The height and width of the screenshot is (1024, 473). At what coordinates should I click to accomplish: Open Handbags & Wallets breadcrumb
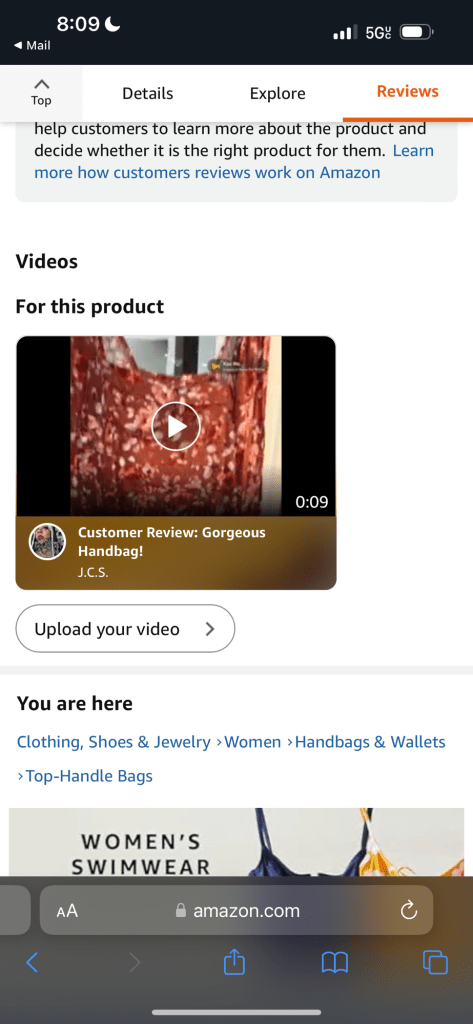click(x=370, y=742)
